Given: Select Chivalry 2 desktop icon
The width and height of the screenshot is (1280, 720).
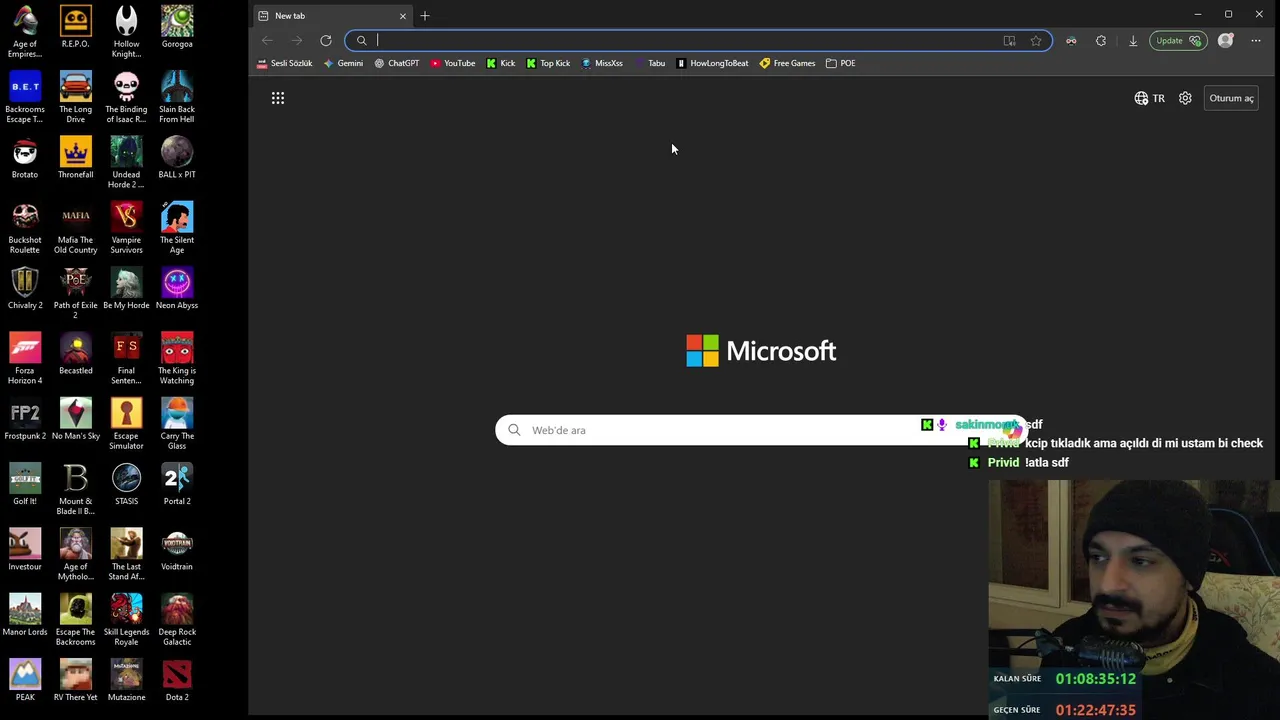Looking at the screenshot, I should point(25,289).
